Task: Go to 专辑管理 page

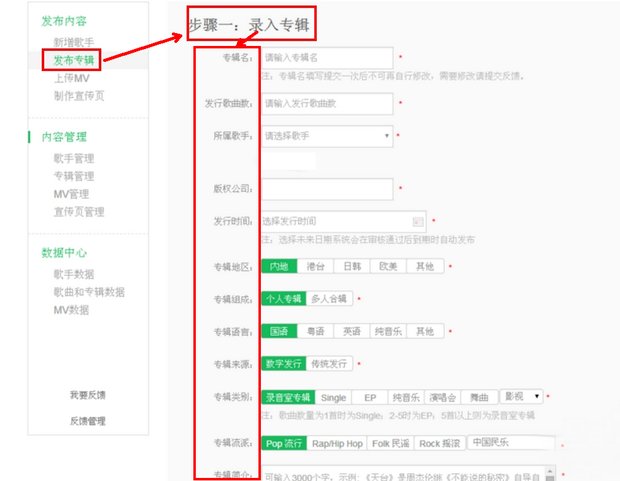Action: [x=74, y=176]
